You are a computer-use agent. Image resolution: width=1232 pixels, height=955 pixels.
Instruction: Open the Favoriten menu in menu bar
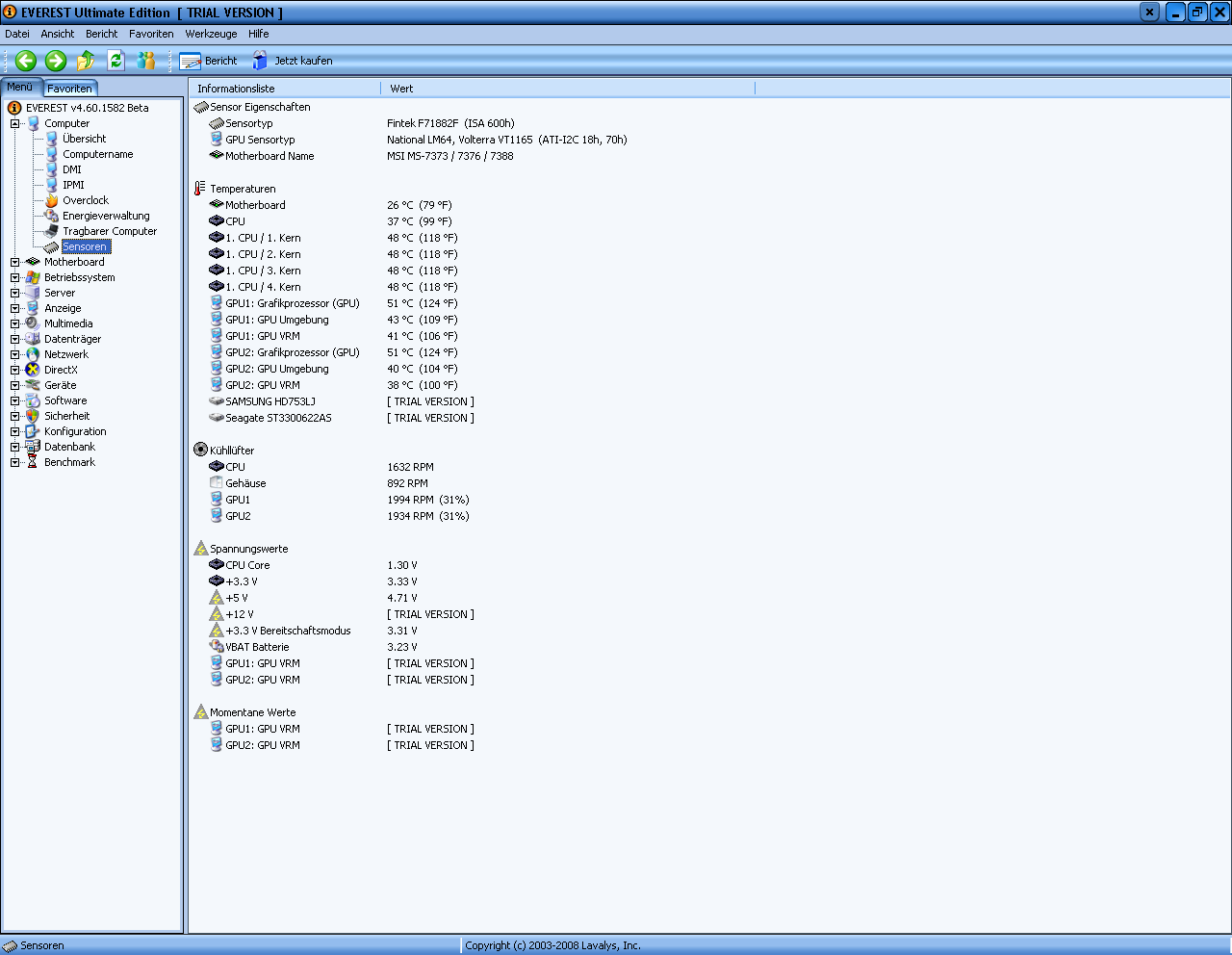(x=152, y=34)
